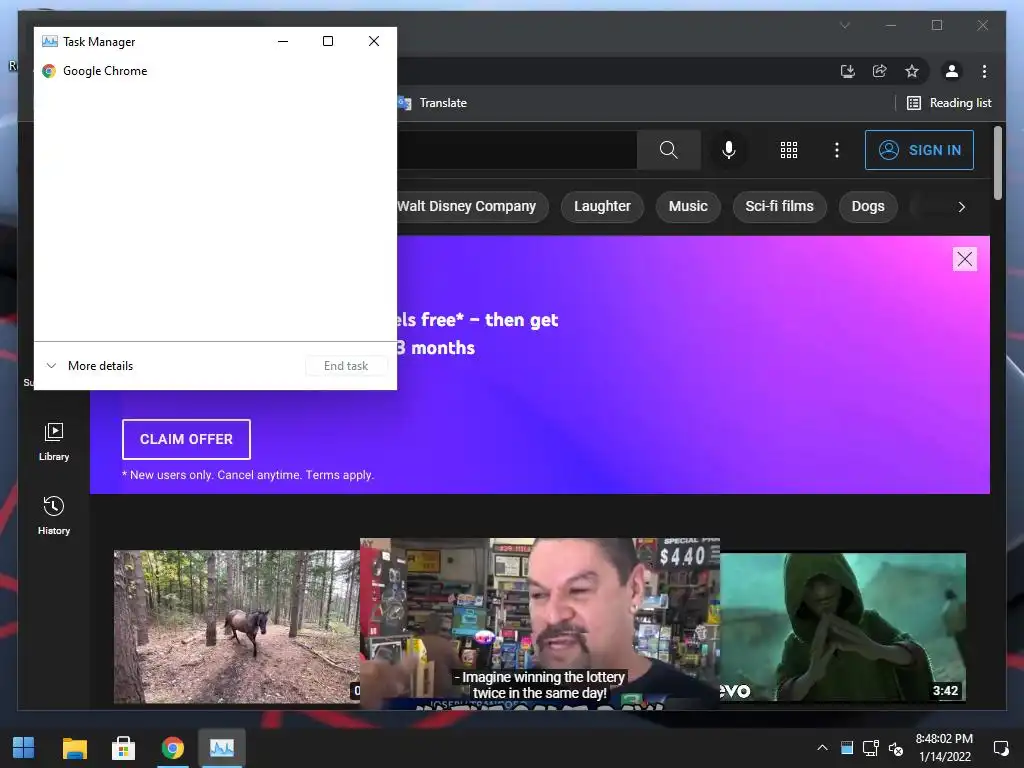Click muted volume tray icon
Viewport: 1024px width, 768px height.
895,748
